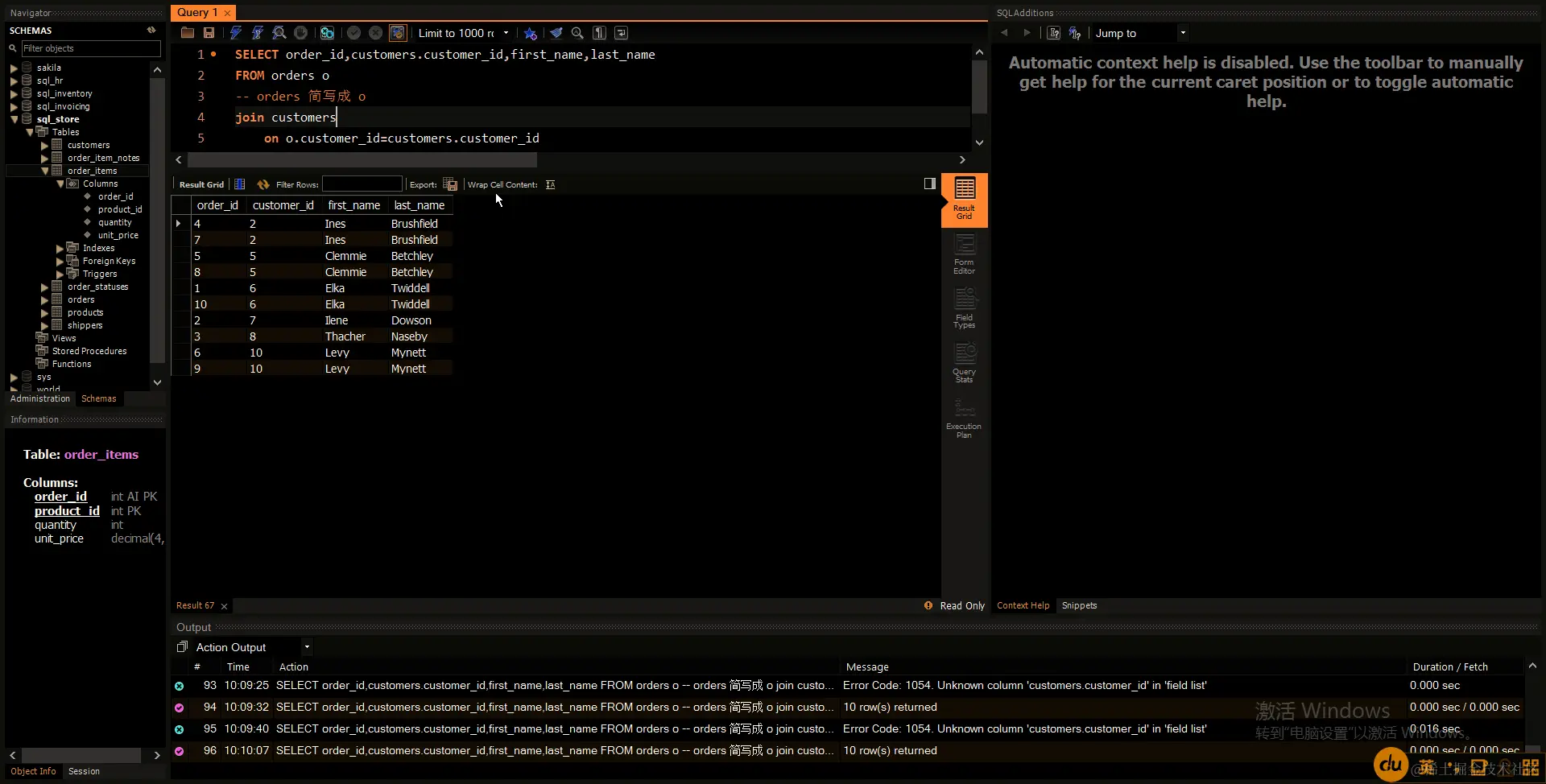The width and height of the screenshot is (1546, 784).
Task: Switch to the Snippets tab
Action: point(1079,605)
